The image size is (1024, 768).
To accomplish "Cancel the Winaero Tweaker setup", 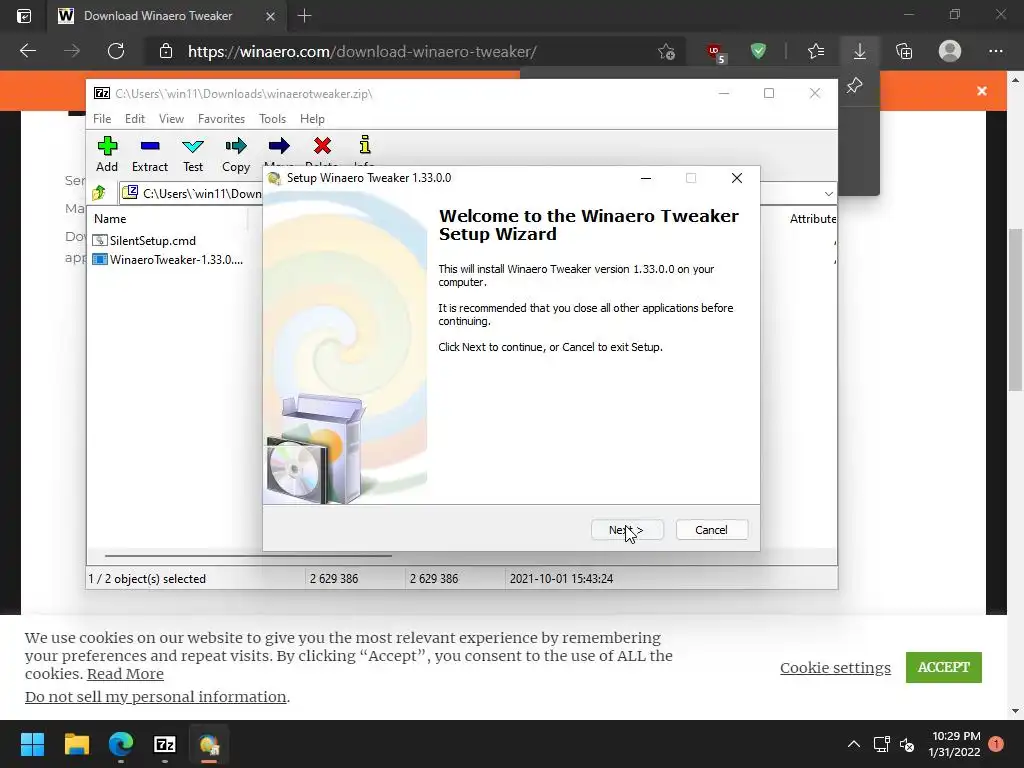I will point(711,530).
